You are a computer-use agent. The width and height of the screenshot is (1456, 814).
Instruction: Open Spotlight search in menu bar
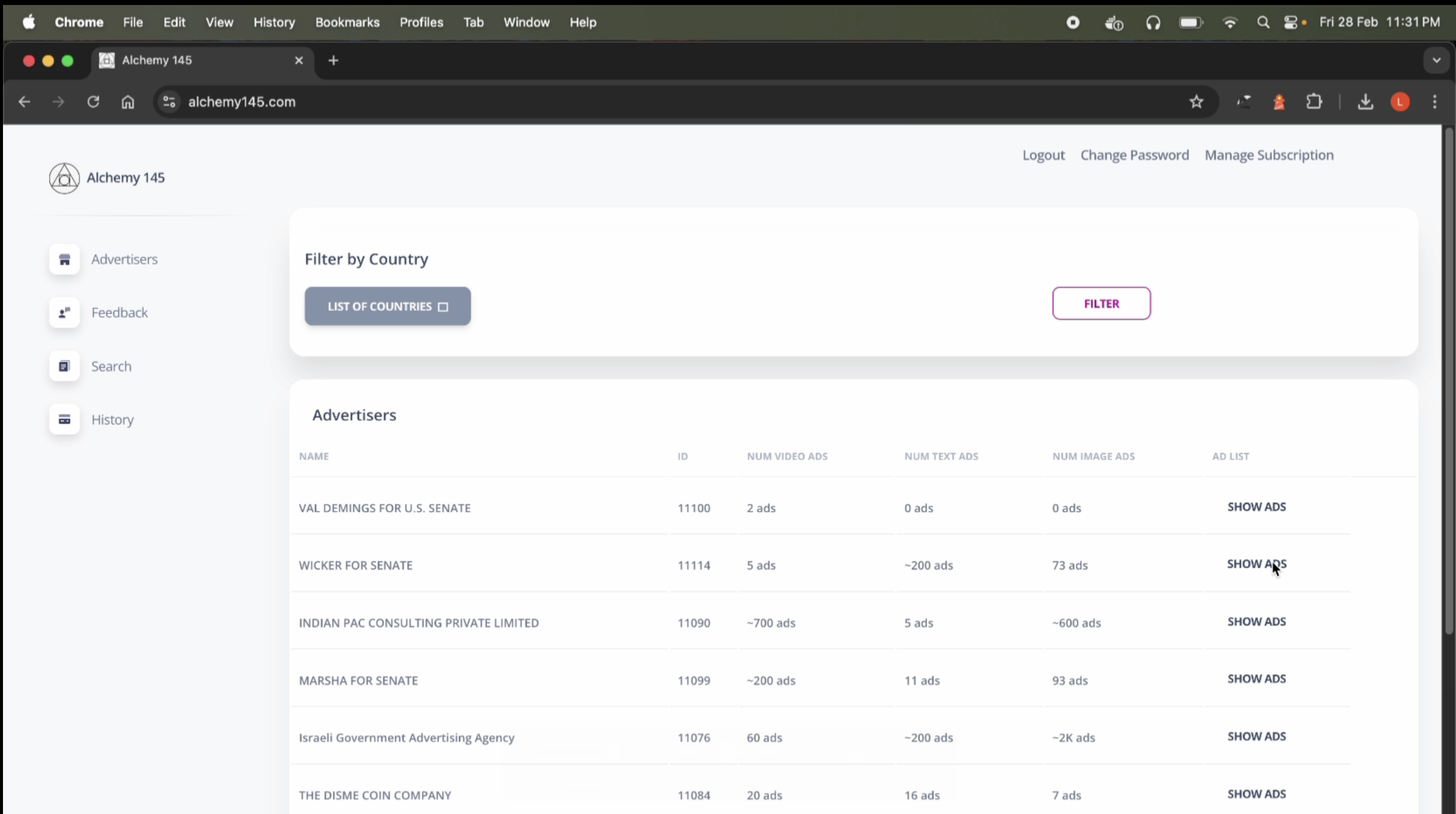pyautogui.click(x=1263, y=22)
